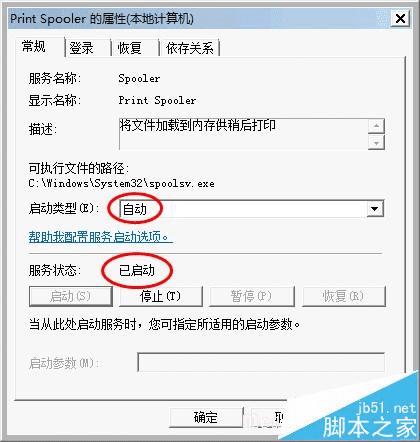This screenshot has width=420, height=442.
Task: Open the 帮助我配置服务启动选项 link
Action: coord(100,237)
